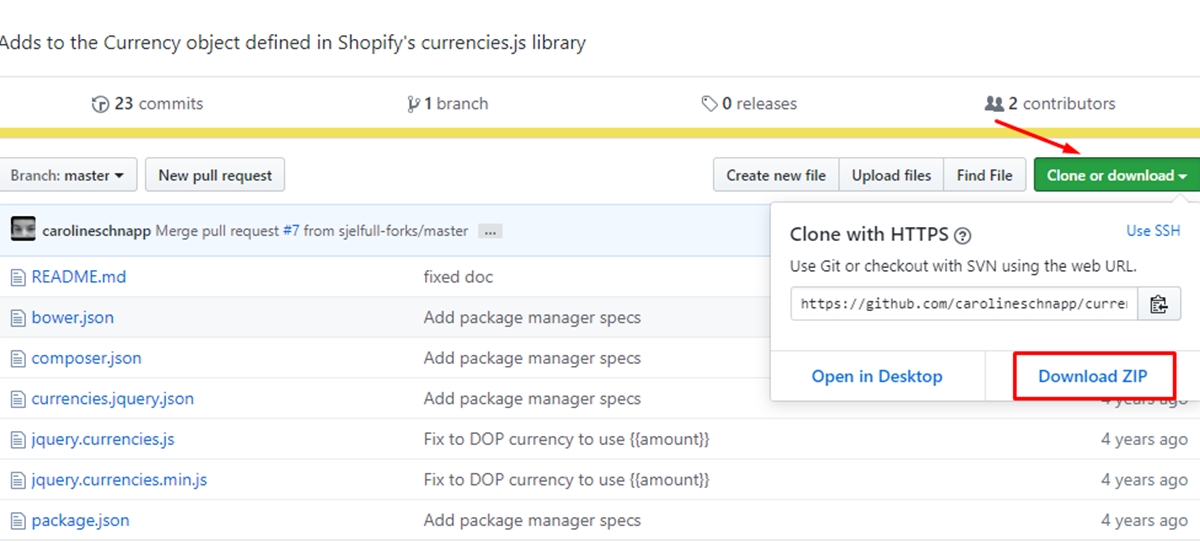Click carolineschnapp's avatar thumbnail
The image size is (1200, 542).
[x=23, y=230]
